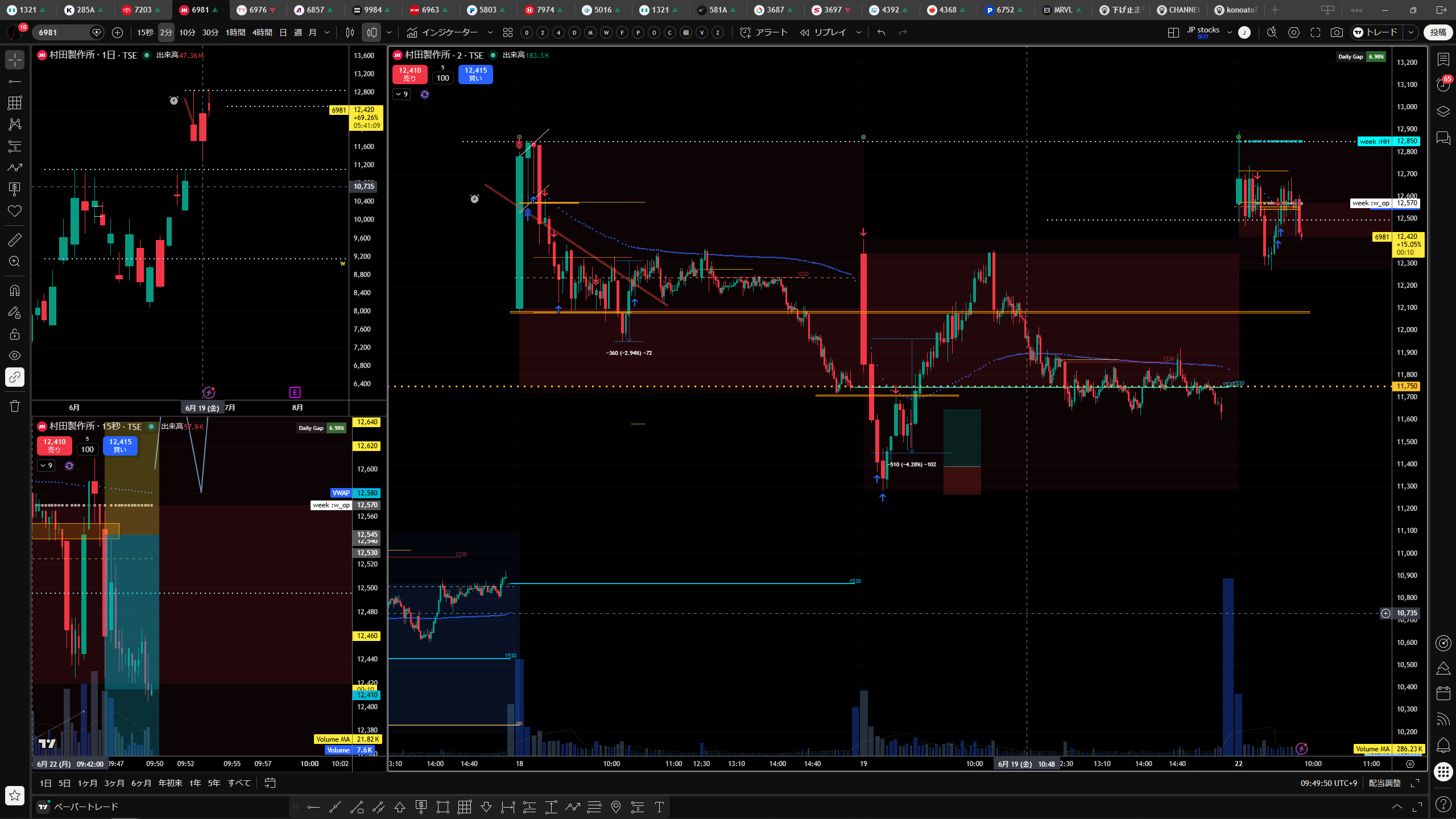The width and height of the screenshot is (1456, 819).
Task: Delete drawings with the trash can icon
Action: 15,406
